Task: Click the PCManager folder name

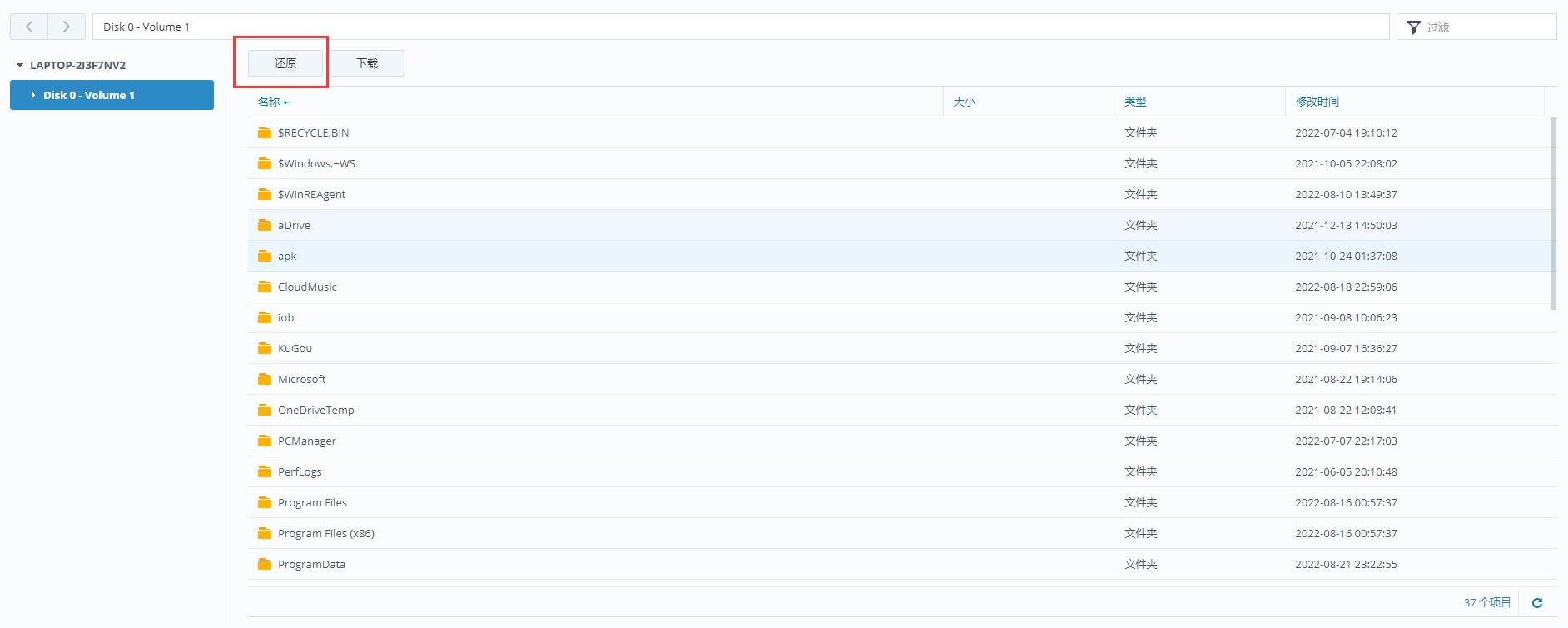Action: coord(307,441)
